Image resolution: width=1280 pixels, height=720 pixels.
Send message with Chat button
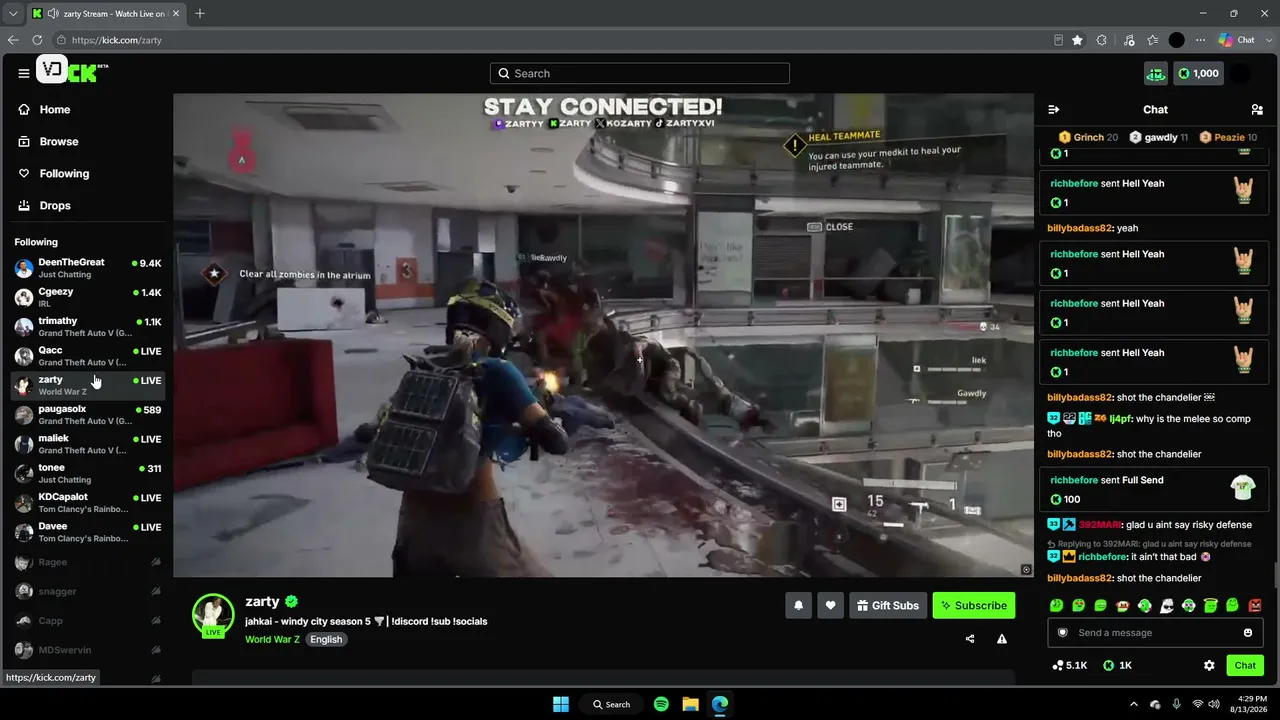tap(1245, 665)
